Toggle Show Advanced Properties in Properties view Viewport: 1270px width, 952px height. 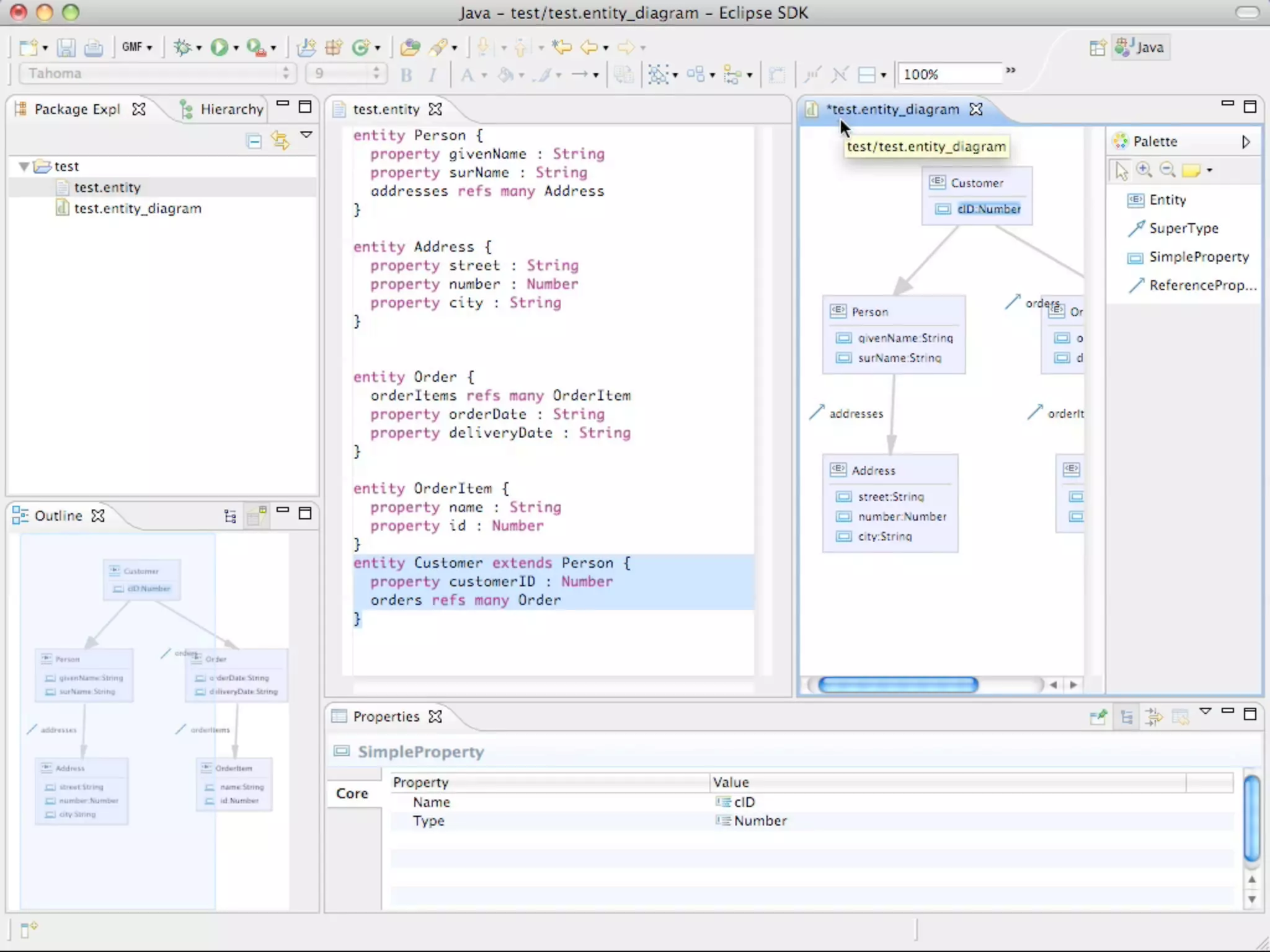(1153, 717)
